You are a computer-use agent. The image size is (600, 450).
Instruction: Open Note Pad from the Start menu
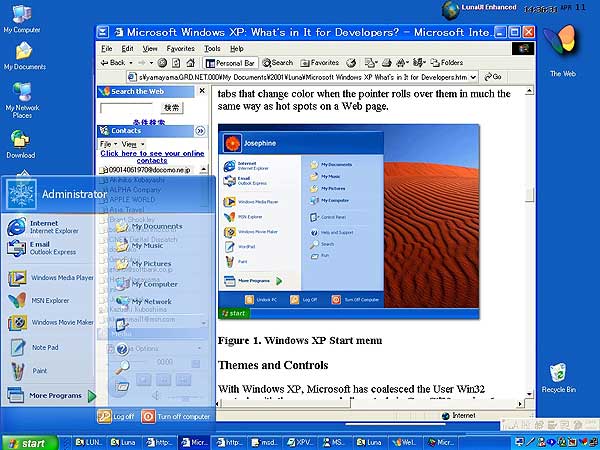tap(33, 347)
